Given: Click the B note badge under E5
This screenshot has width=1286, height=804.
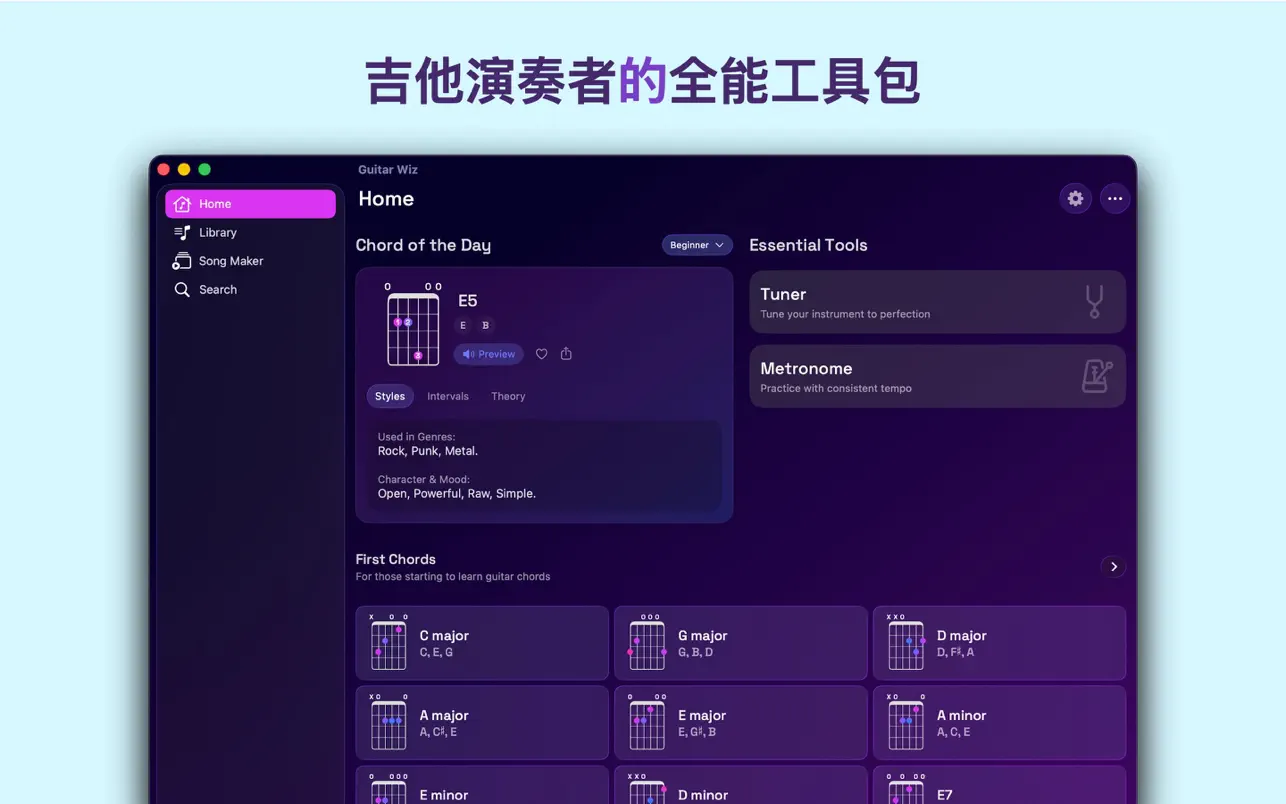Looking at the screenshot, I should pos(486,325).
